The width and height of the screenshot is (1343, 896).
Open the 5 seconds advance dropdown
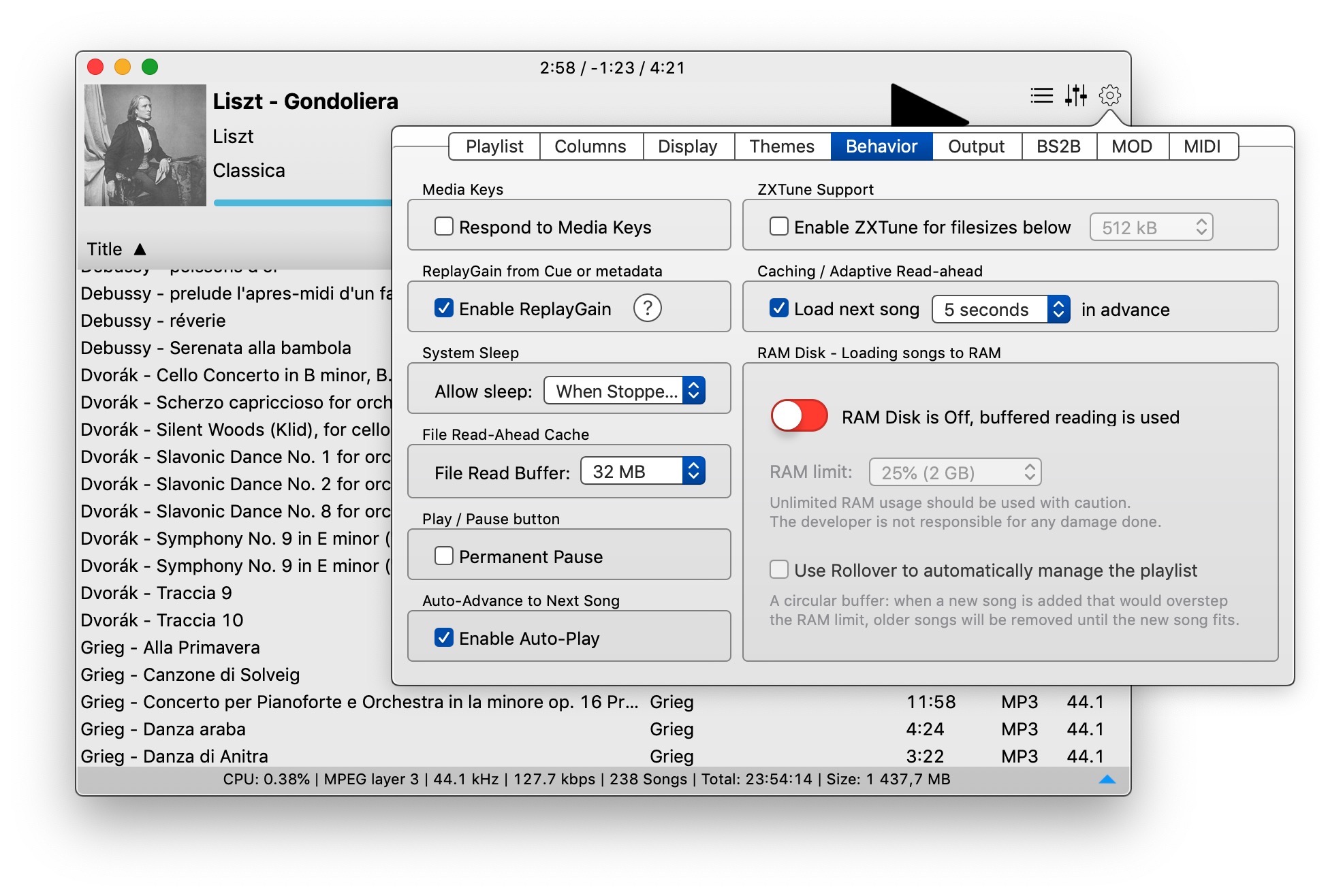pyautogui.click(x=1000, y=309)
